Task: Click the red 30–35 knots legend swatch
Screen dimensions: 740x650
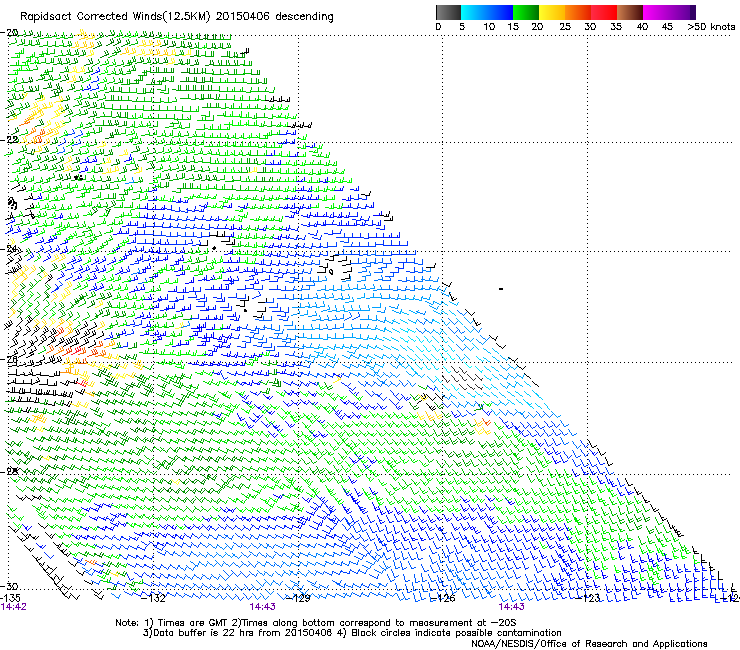Action: pyautogui.click(x=604, y=12)
